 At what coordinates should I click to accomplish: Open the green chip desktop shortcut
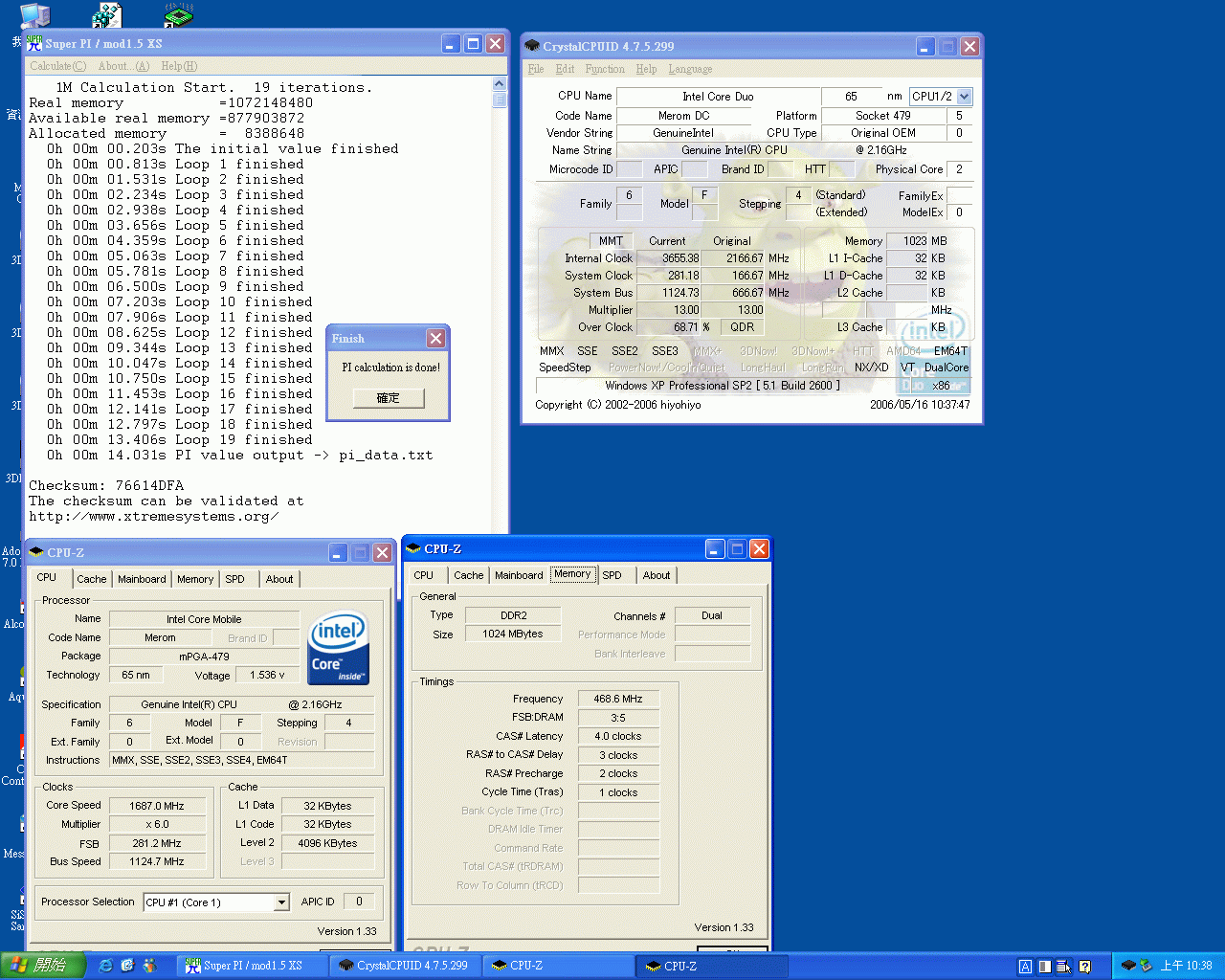[x=178, y=15]
